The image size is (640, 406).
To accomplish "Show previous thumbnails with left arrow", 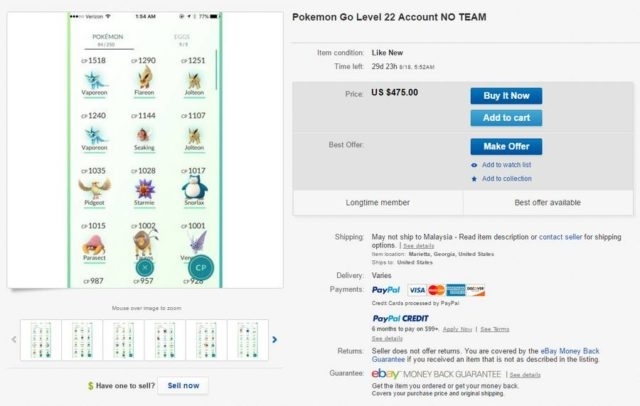I will (13, 340).
